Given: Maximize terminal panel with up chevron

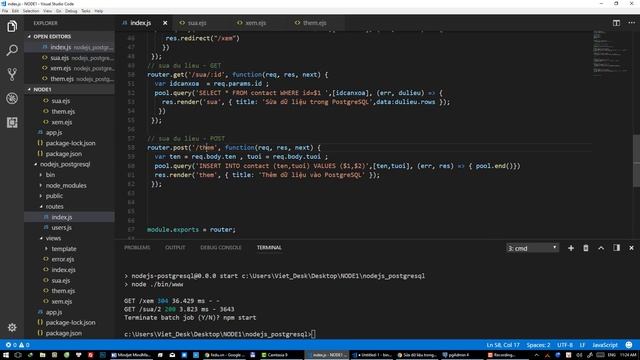Looking at the screenshot, I should [601, 248].
